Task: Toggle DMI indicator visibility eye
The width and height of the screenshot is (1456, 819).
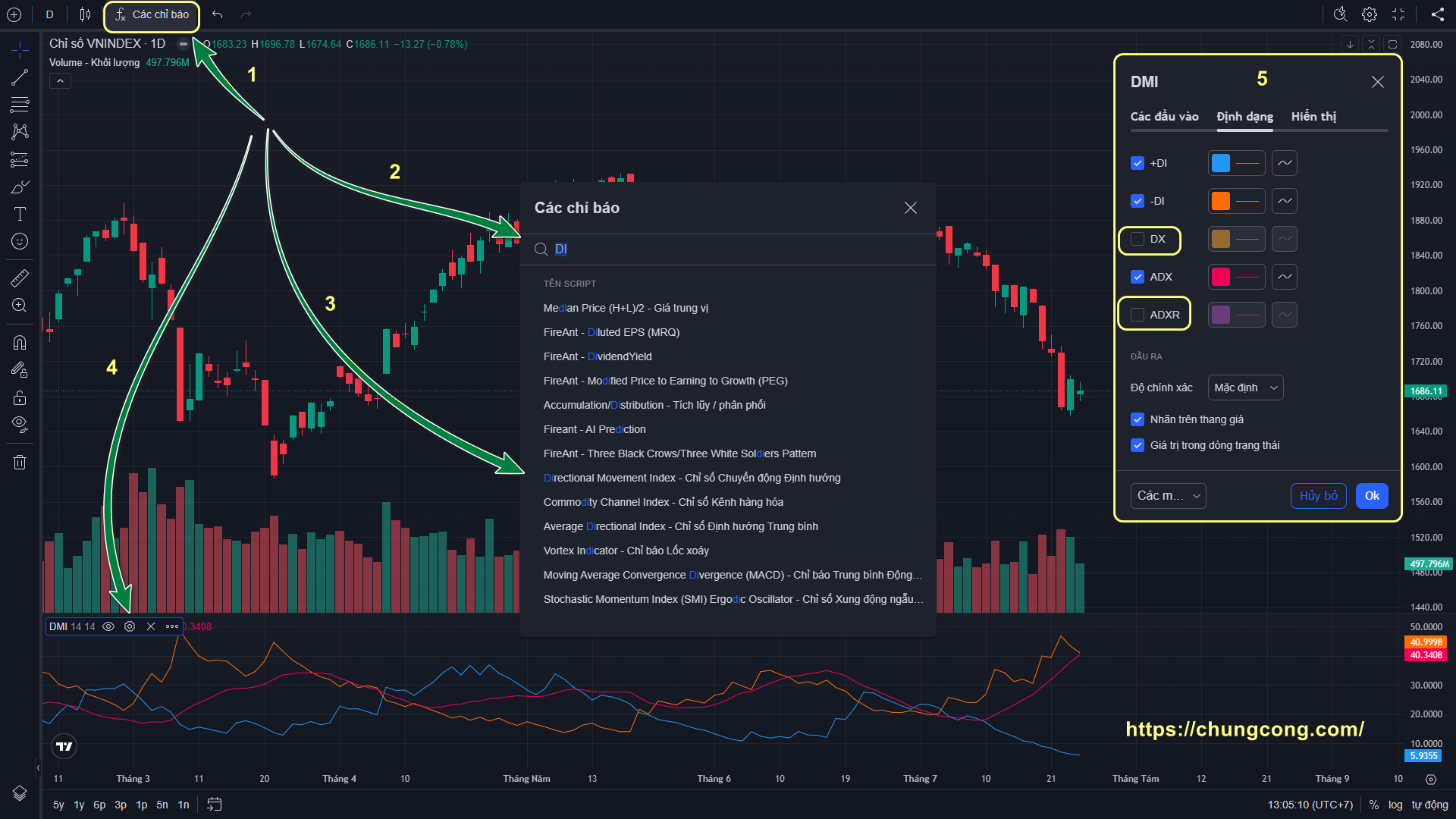Action: click(108, 626)
